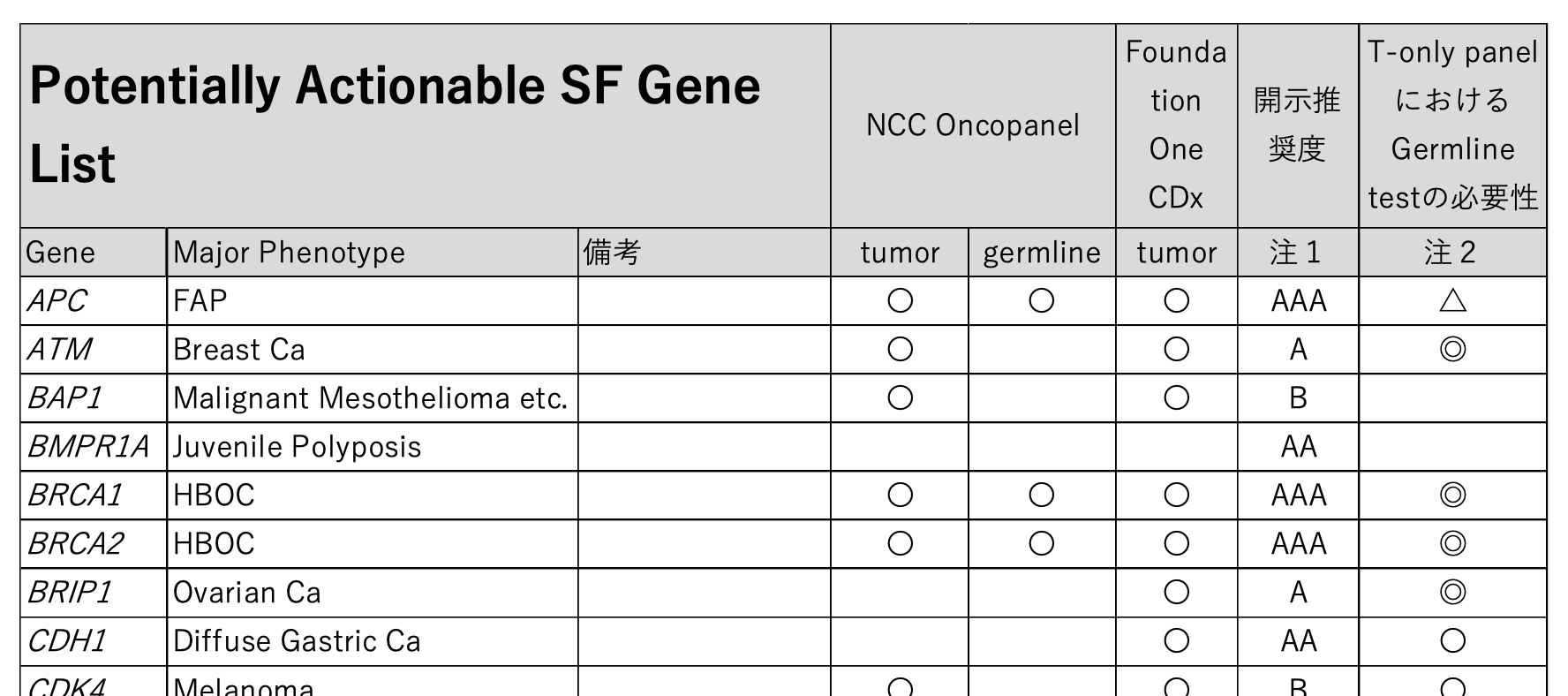Select the "開示推奨度" header cell

pos(1297,125)
